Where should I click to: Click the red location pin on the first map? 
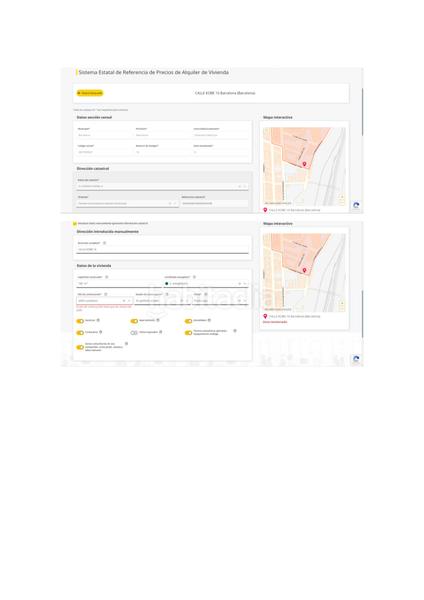[304, 164]
